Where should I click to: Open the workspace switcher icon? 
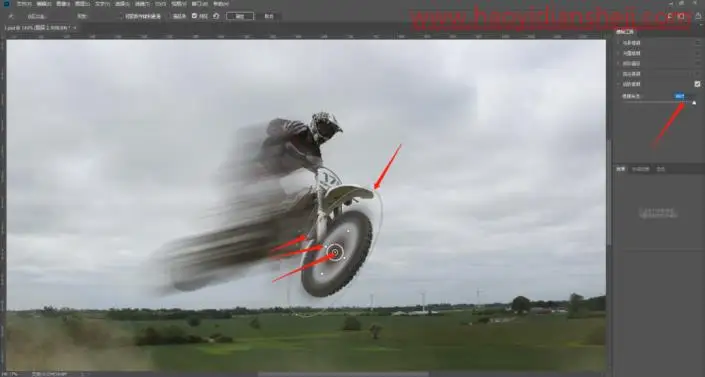click(x=682, y=16)
